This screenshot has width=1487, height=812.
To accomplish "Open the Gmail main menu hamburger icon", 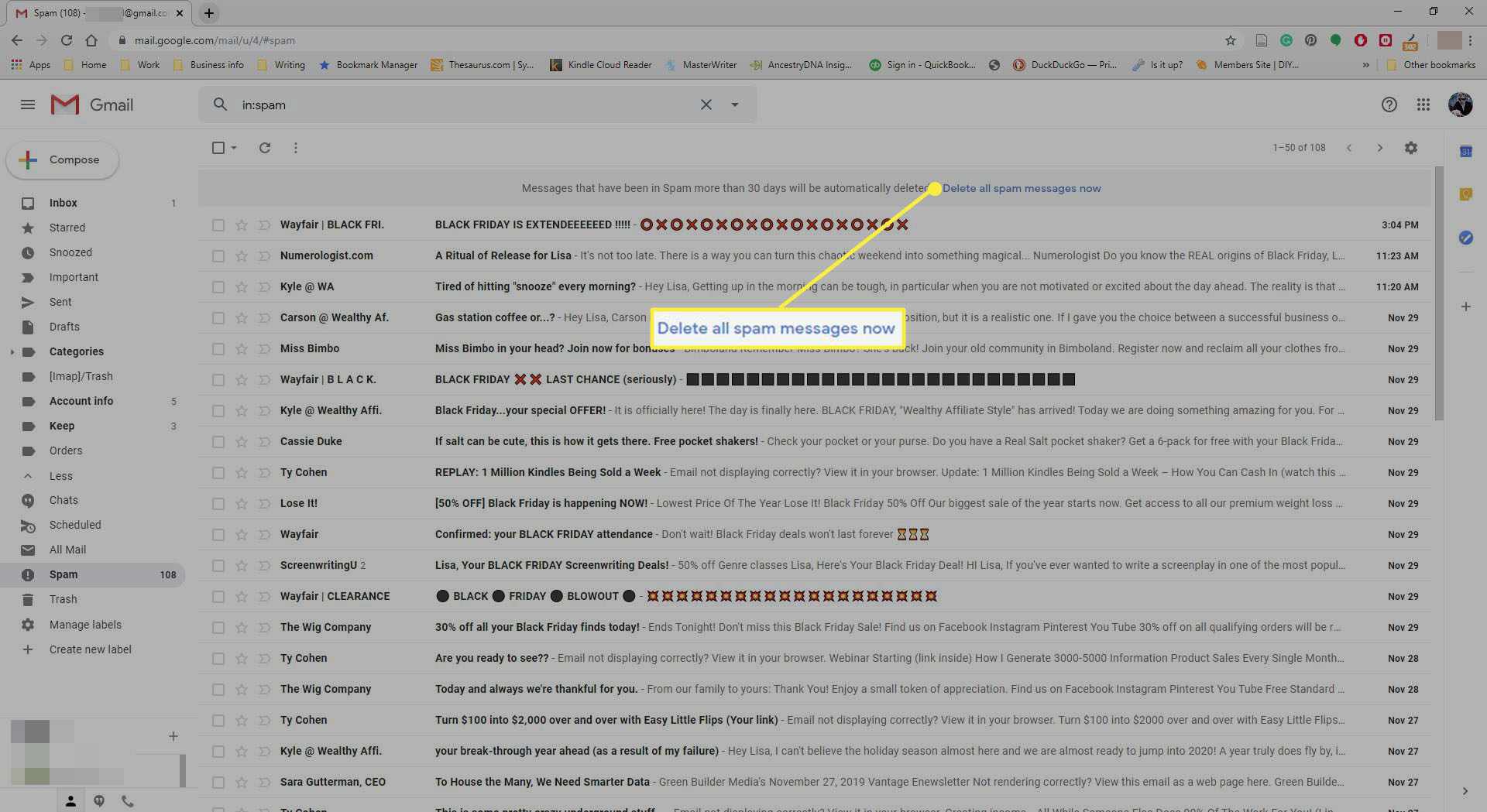I will coord(28,104).
